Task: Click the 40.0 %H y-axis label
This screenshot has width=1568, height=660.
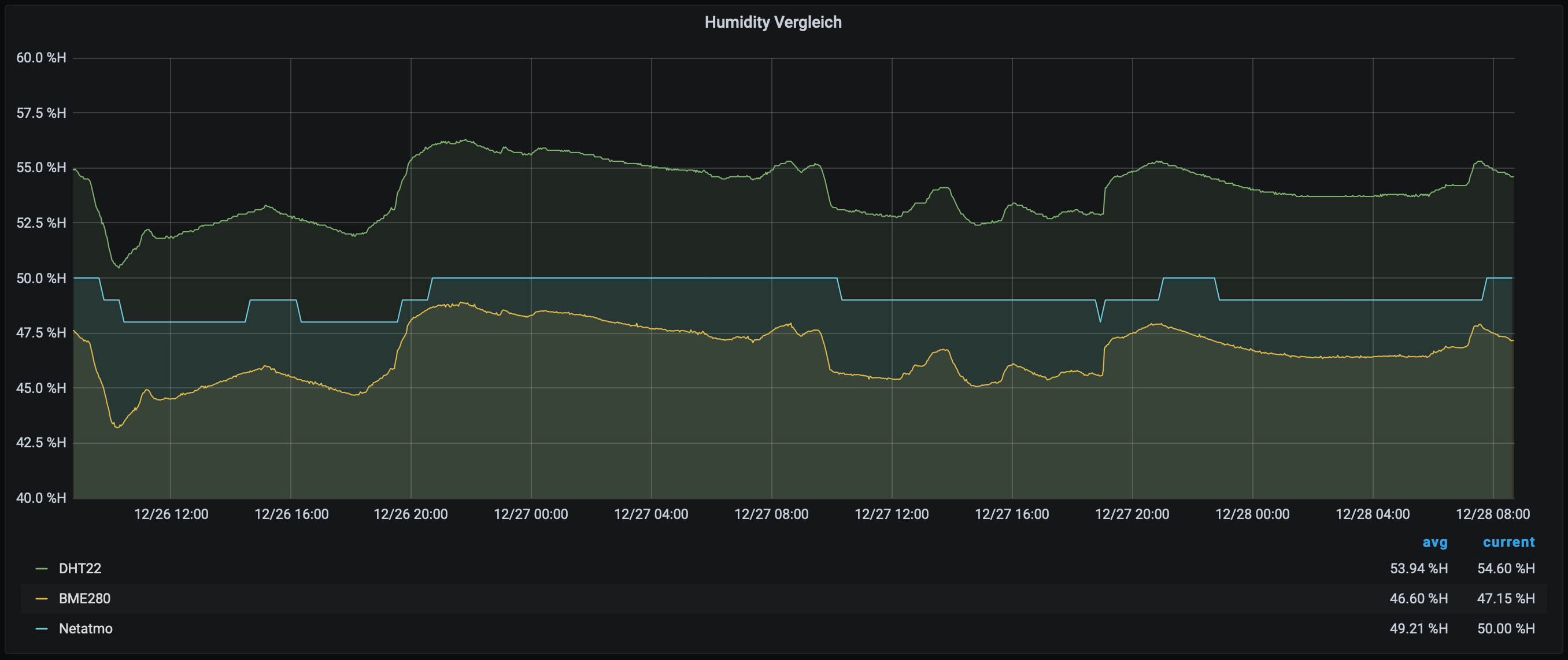Action: [41, 498]
